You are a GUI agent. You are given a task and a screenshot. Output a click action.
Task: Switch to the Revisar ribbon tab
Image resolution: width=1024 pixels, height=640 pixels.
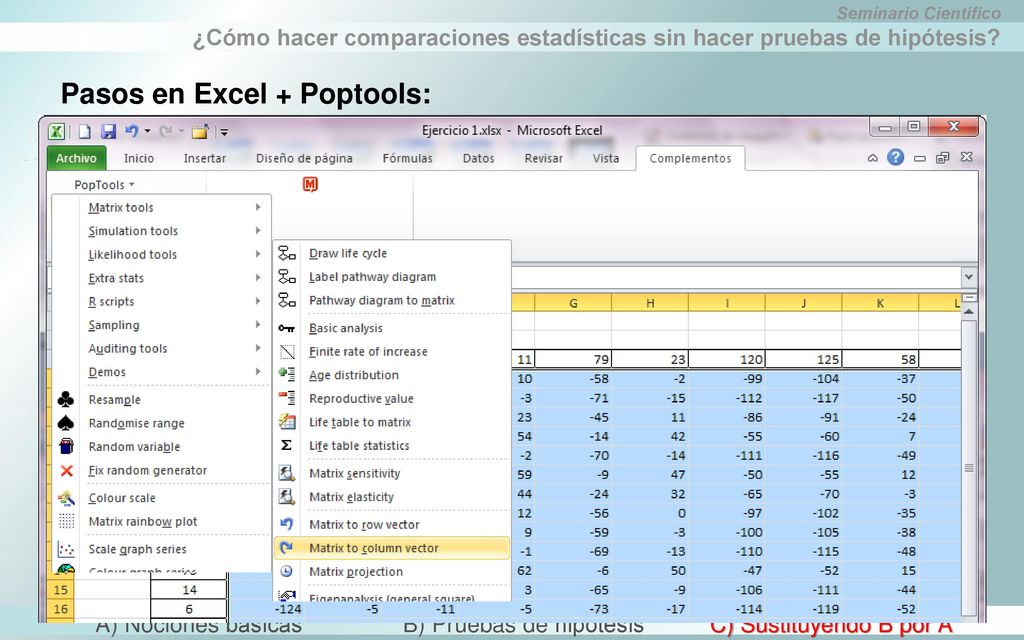coord(543,158)
